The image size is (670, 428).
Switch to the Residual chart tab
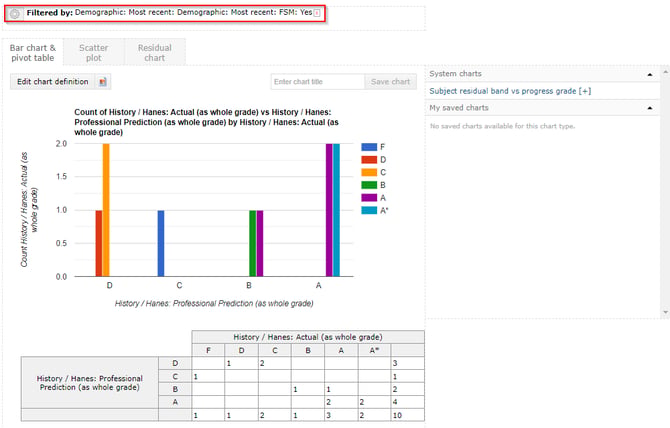click(x=155, y=53)
